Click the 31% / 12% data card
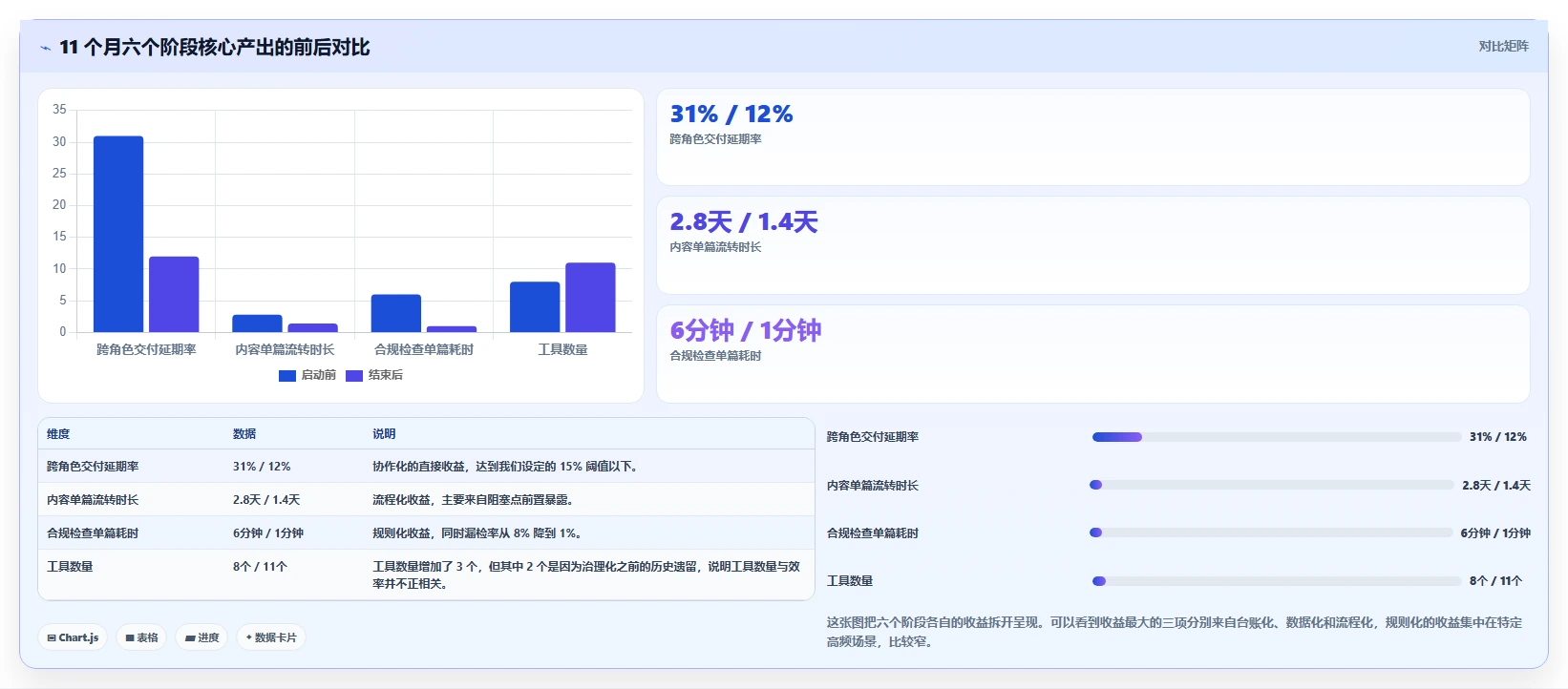1568x689 pixels. [x=1093, y=137]
